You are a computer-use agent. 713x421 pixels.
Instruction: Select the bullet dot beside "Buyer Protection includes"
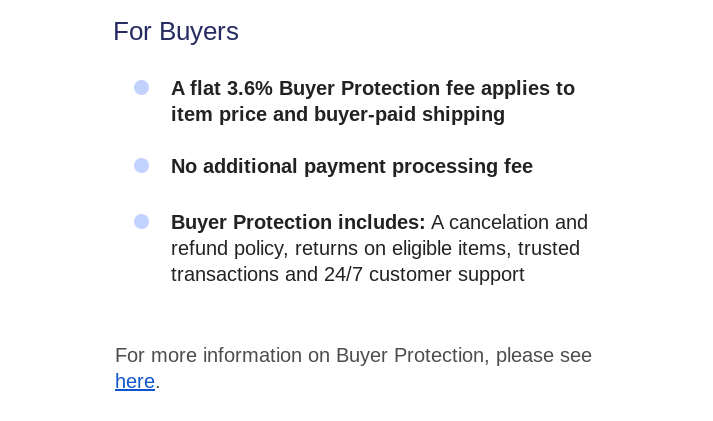(141, 221)
